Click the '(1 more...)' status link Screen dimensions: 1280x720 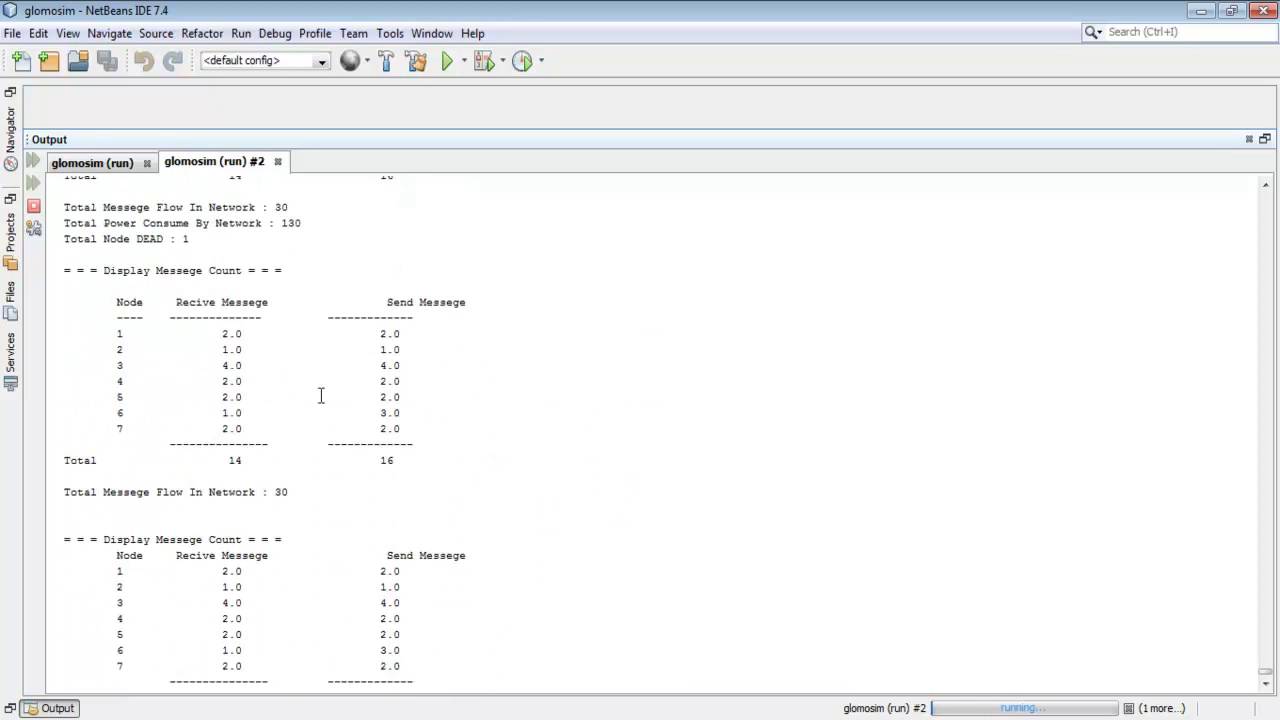(x=1160, y=708)
